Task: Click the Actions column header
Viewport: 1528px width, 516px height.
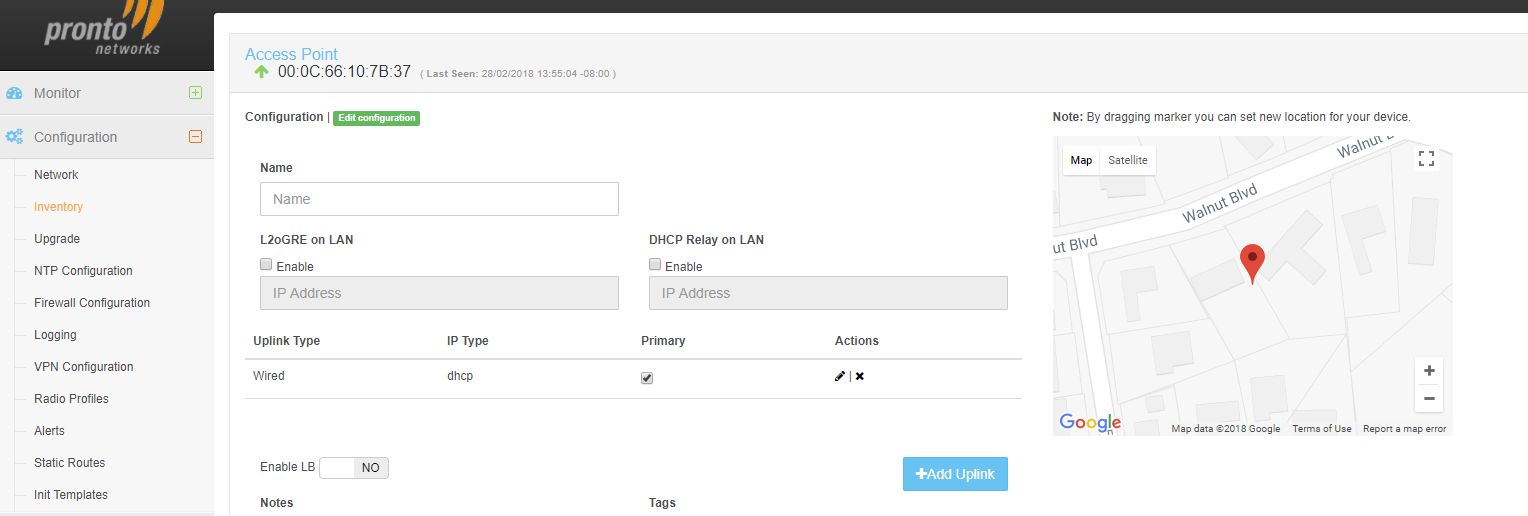Action: point(857,341)
